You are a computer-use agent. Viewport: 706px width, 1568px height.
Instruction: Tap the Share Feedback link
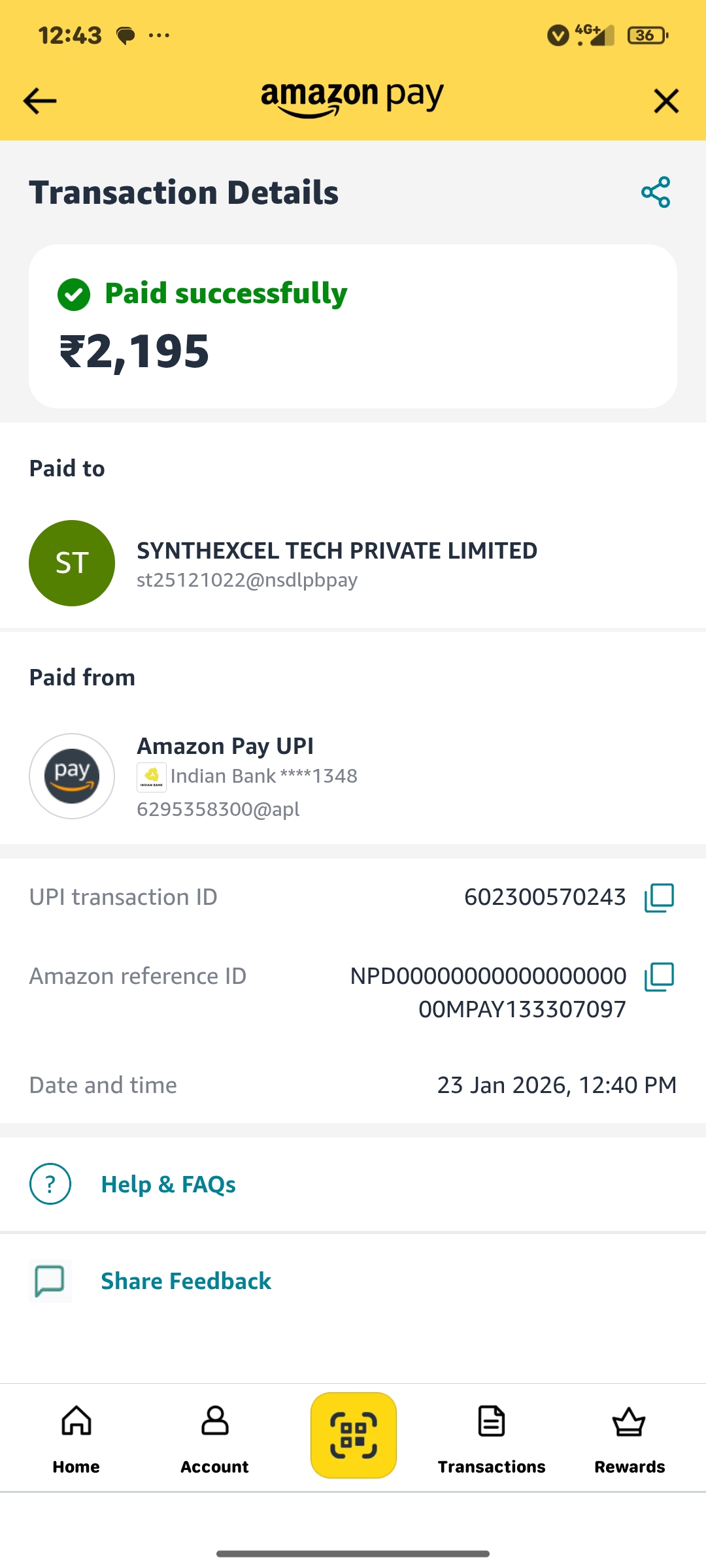(x=186, y=1281)
